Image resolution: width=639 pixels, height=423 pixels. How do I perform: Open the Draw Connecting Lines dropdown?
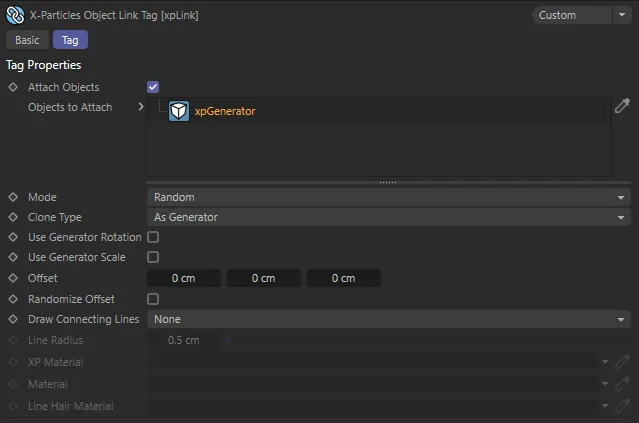(388, 319)
